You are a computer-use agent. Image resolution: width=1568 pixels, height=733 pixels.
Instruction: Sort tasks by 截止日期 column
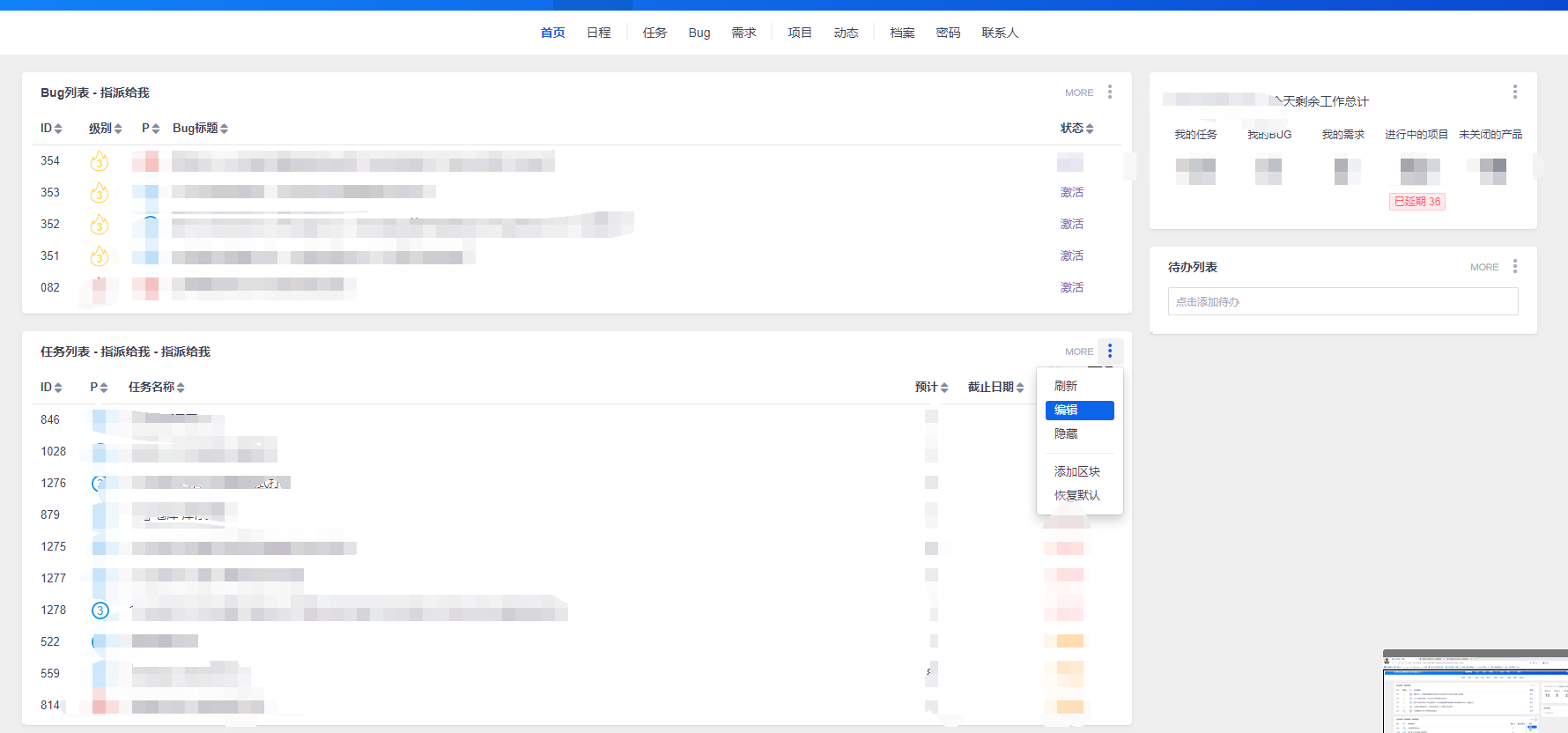995,388
